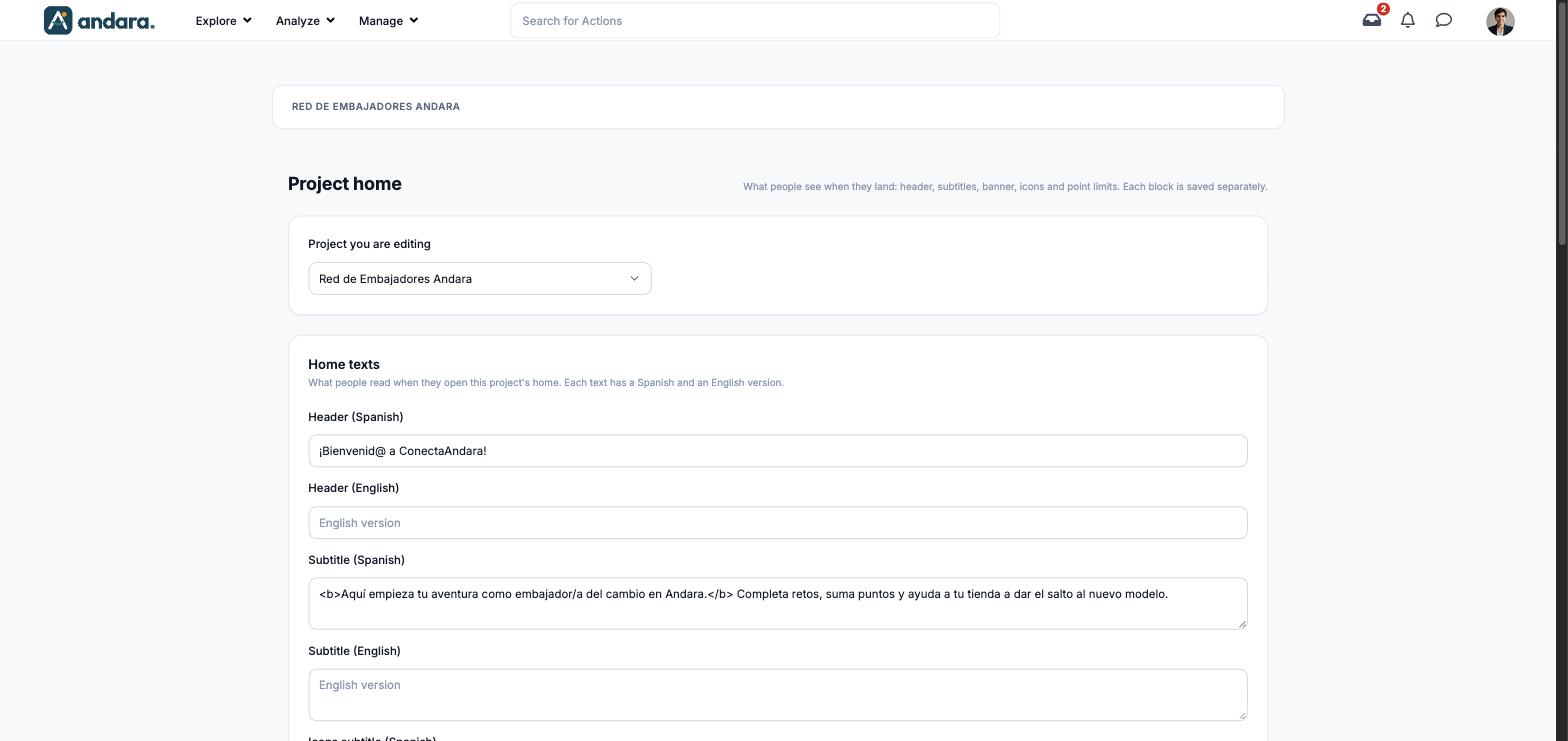Open the user profile avatar
The width and height of the screenshot is (1568, 741).
coord(1500,21)
